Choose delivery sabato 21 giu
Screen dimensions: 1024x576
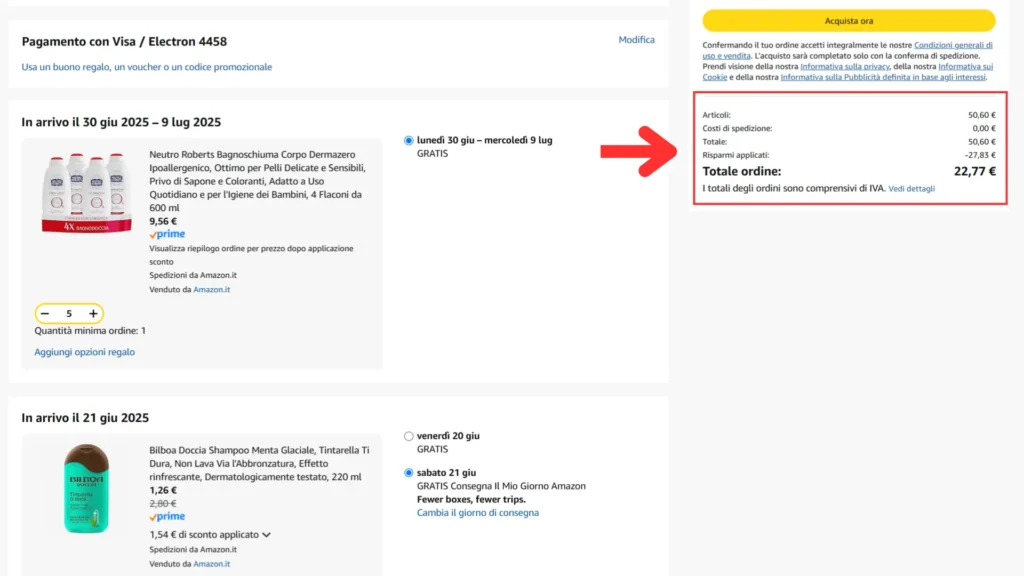[x=409, y=473]
